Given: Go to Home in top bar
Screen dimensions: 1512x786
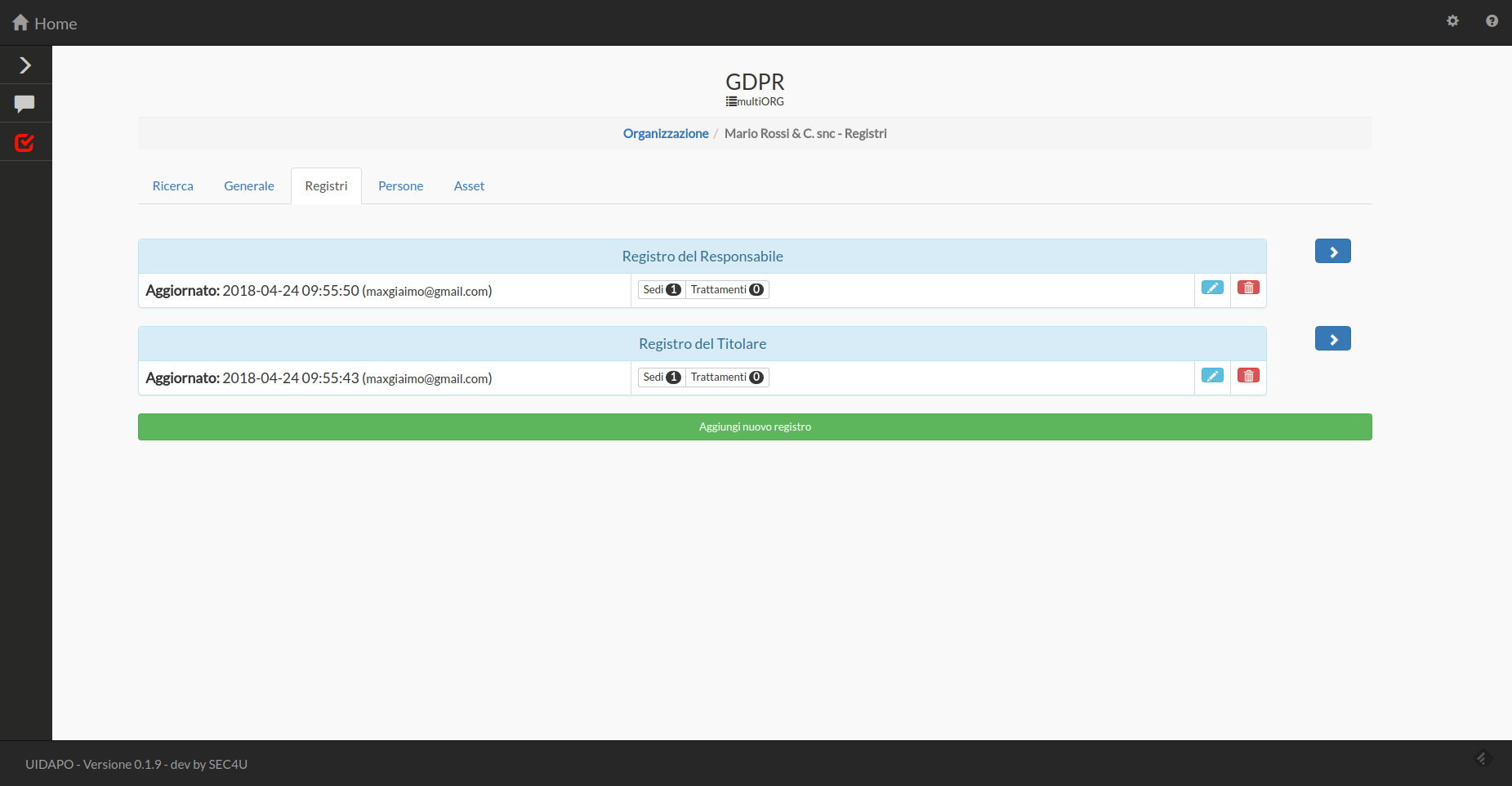Looking at the screenshot, I should [x=45, y=23].
